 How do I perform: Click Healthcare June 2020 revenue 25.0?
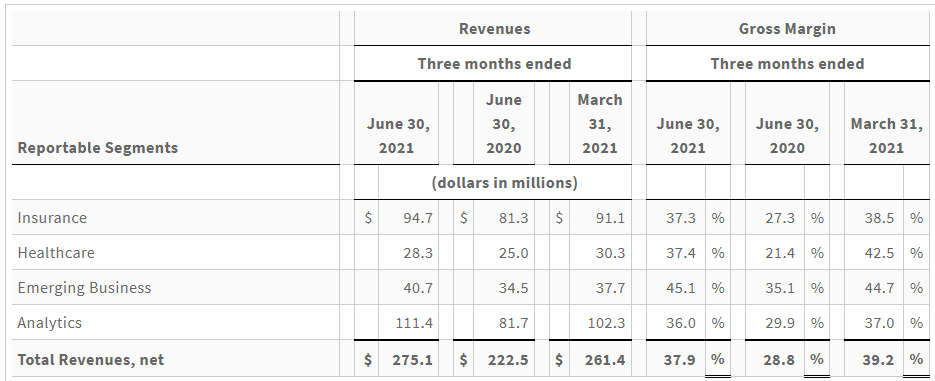pos(513,253)
